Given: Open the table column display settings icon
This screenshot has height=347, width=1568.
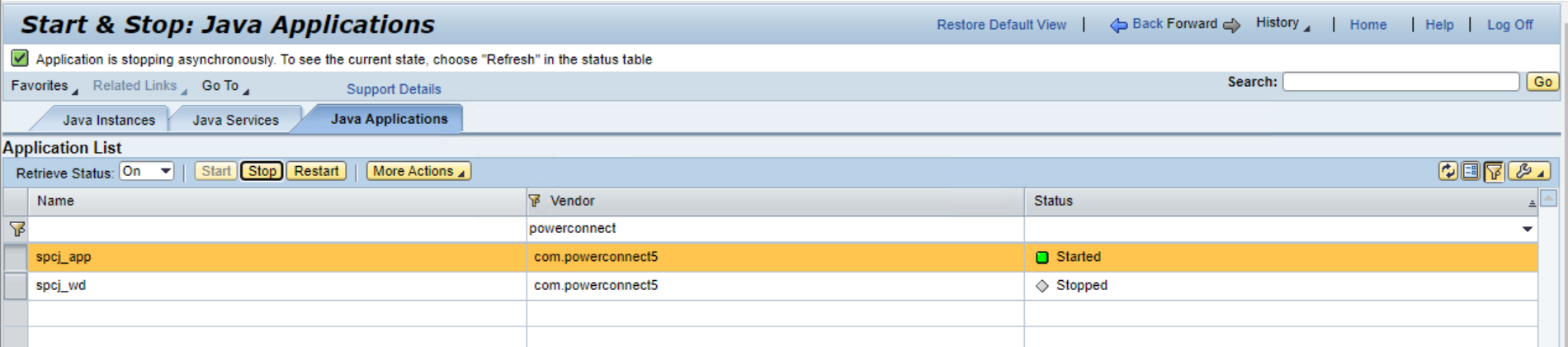Looking at the screenshot, I should 1470,171.
